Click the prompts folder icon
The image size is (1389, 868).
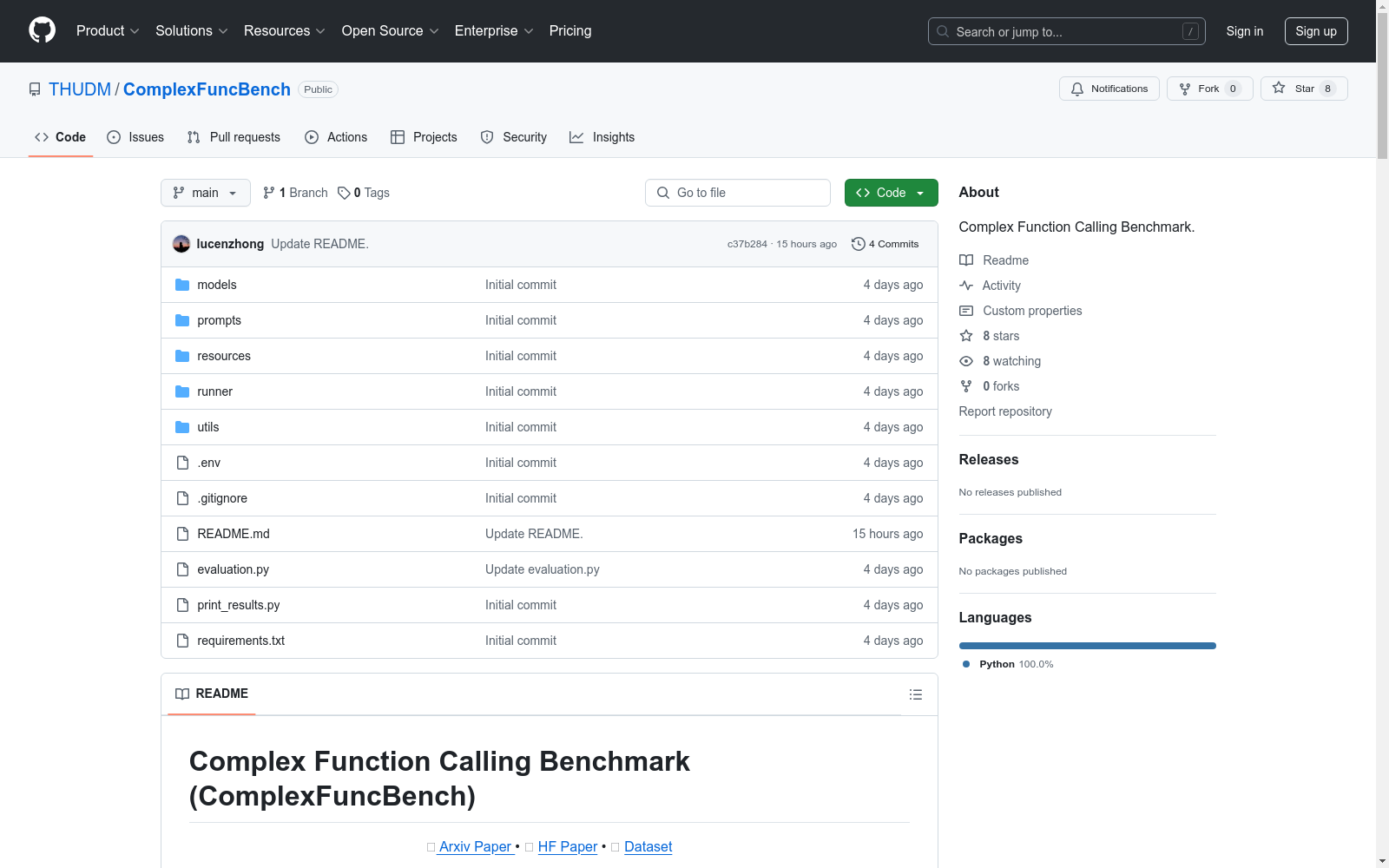point(182,320)
